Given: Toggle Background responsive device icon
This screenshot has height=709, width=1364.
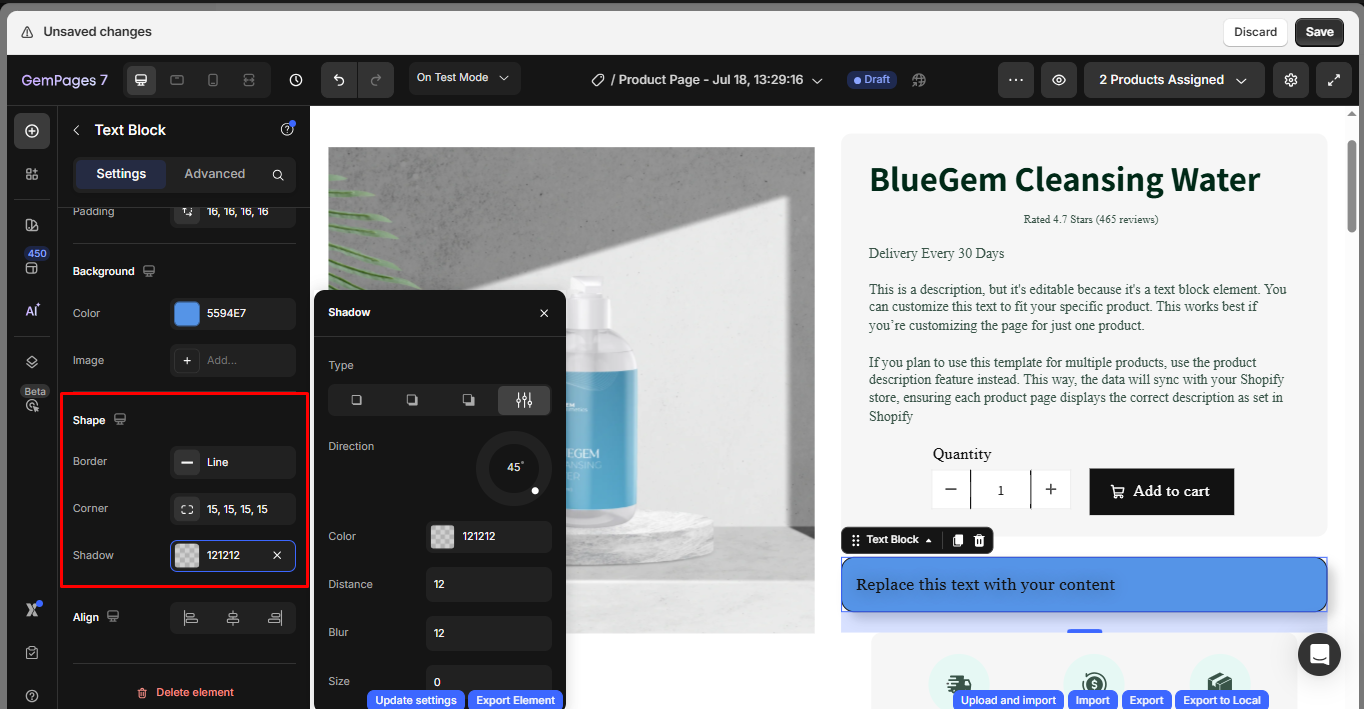Looking at the screenshot, I should (x=149, y=271).
